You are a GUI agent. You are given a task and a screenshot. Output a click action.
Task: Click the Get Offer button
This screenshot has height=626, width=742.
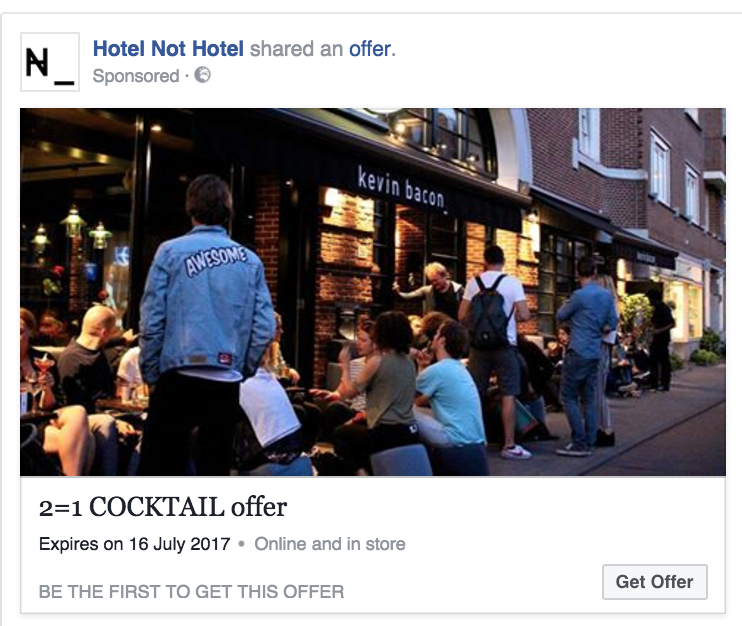click(654, 582)
